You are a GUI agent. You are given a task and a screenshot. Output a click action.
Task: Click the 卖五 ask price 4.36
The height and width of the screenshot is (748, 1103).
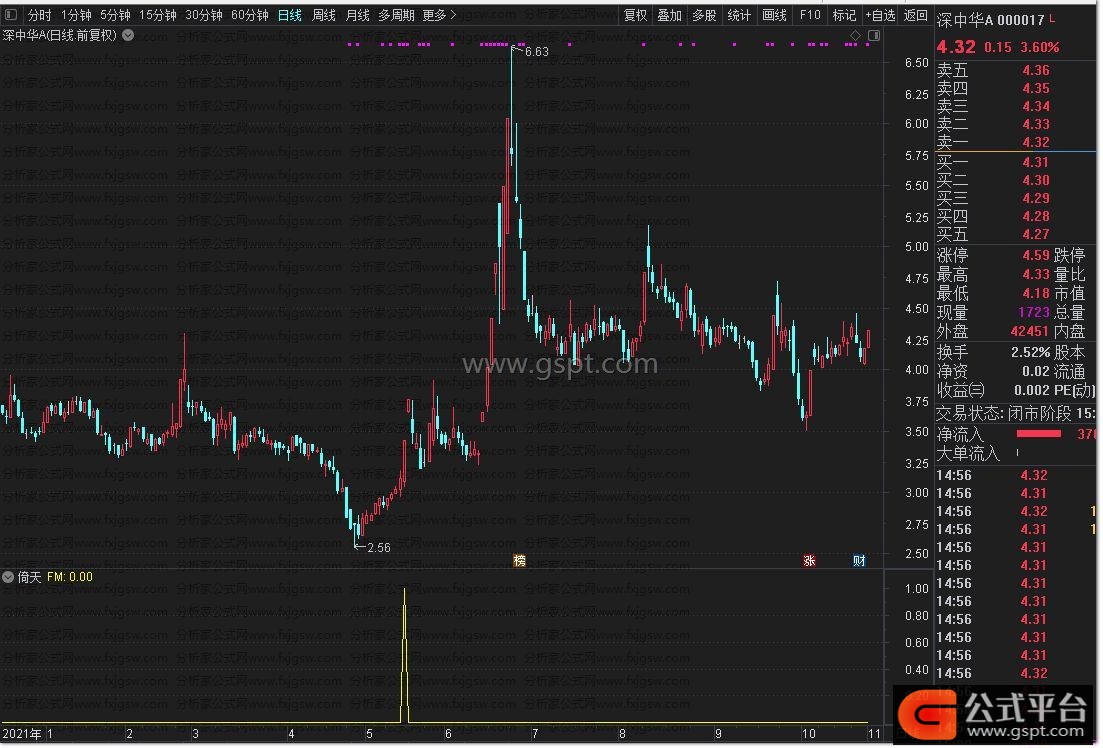coord(1035,70)
